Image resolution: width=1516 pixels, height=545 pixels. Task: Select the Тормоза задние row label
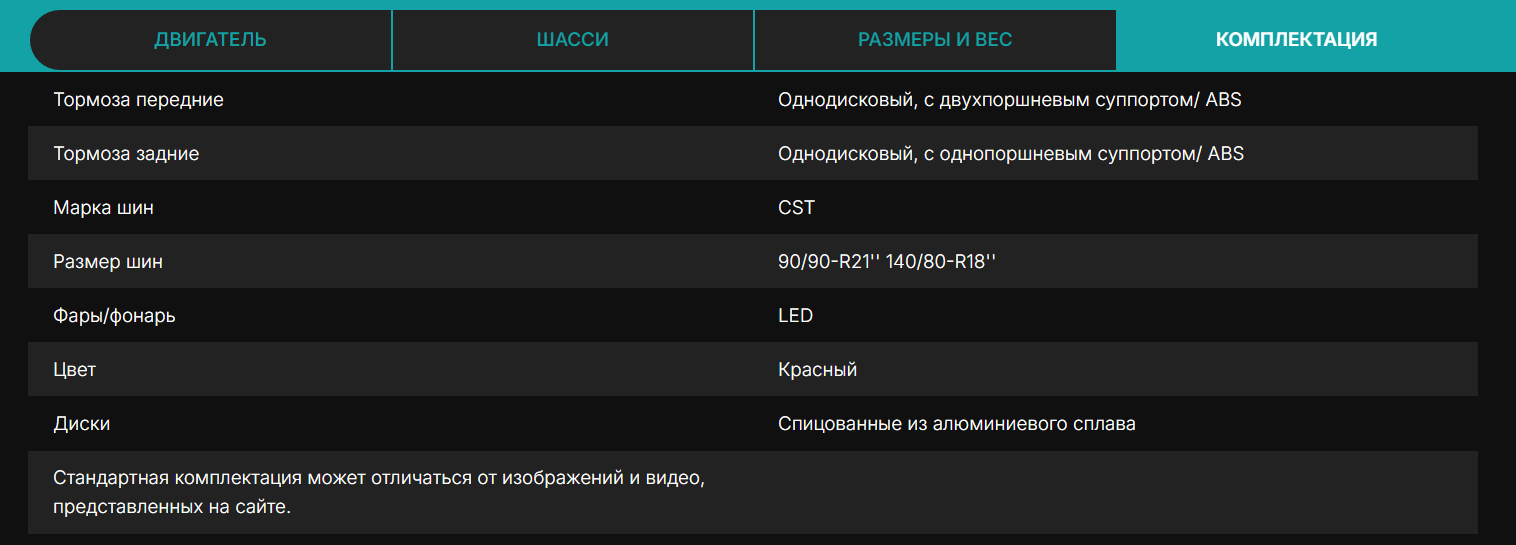click(126, 154)
